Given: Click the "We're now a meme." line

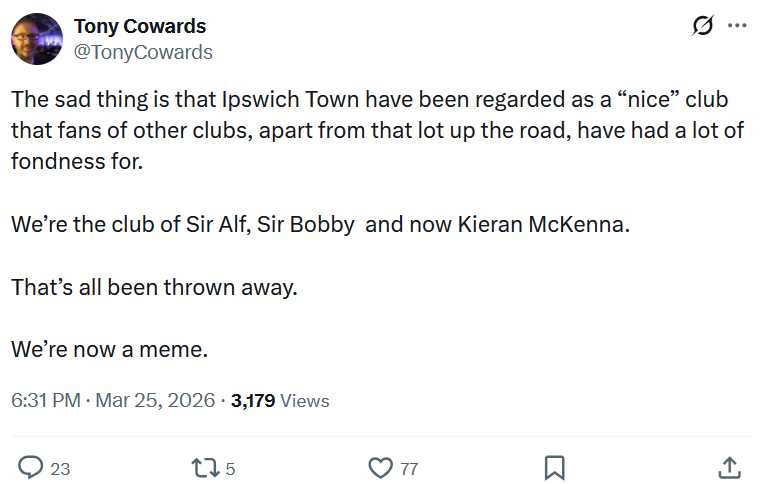Looking at the screenshot, I should [110, 349].
